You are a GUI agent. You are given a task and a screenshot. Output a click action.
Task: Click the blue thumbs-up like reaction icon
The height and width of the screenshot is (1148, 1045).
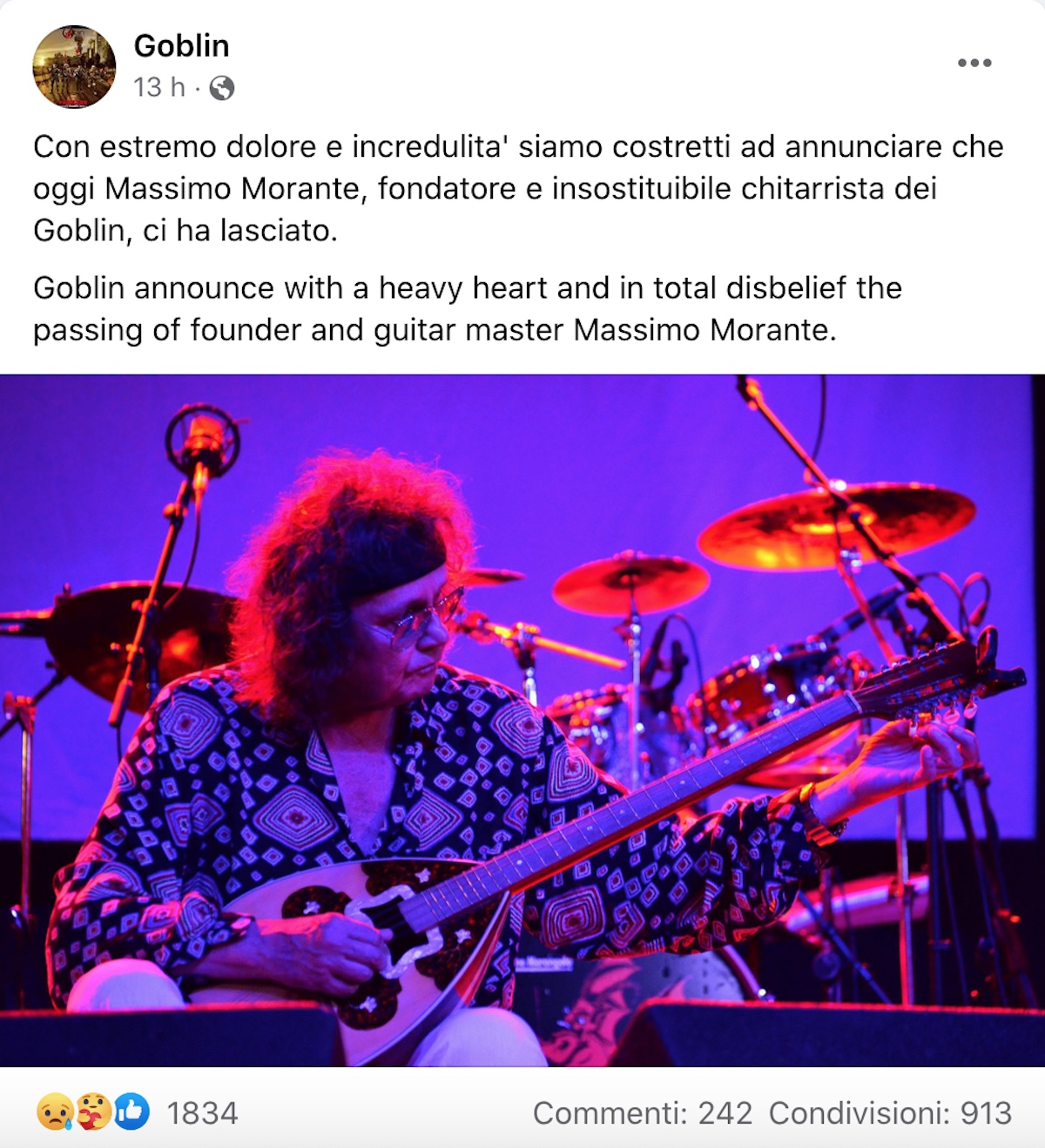[131, 1112]
